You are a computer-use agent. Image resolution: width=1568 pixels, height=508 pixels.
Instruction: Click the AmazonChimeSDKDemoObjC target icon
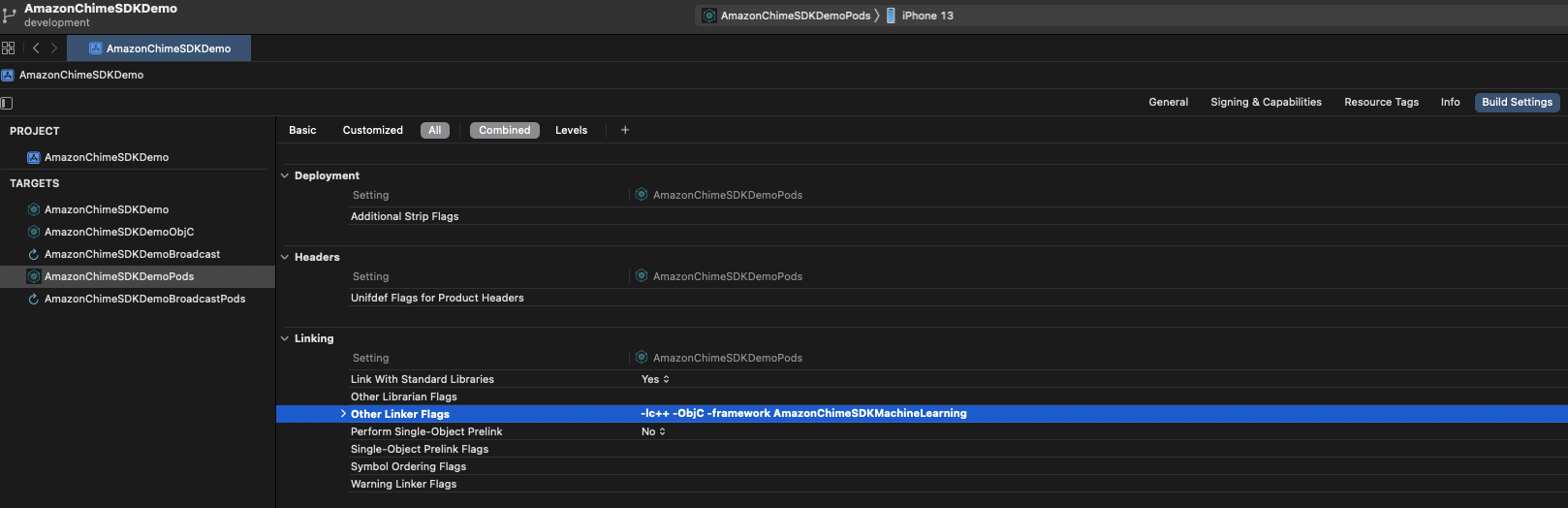(33, 232)
